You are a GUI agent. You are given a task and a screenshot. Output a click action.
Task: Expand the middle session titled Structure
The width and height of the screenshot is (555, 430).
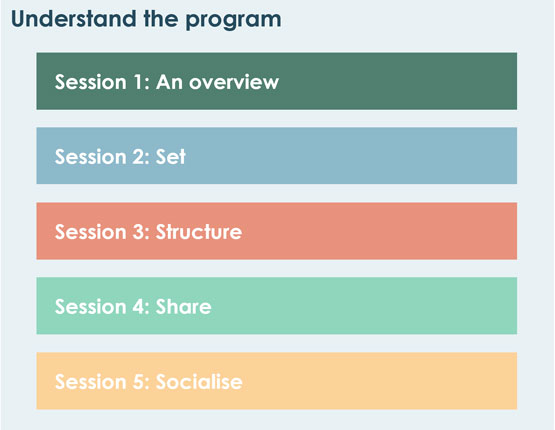tap(276, 231)
